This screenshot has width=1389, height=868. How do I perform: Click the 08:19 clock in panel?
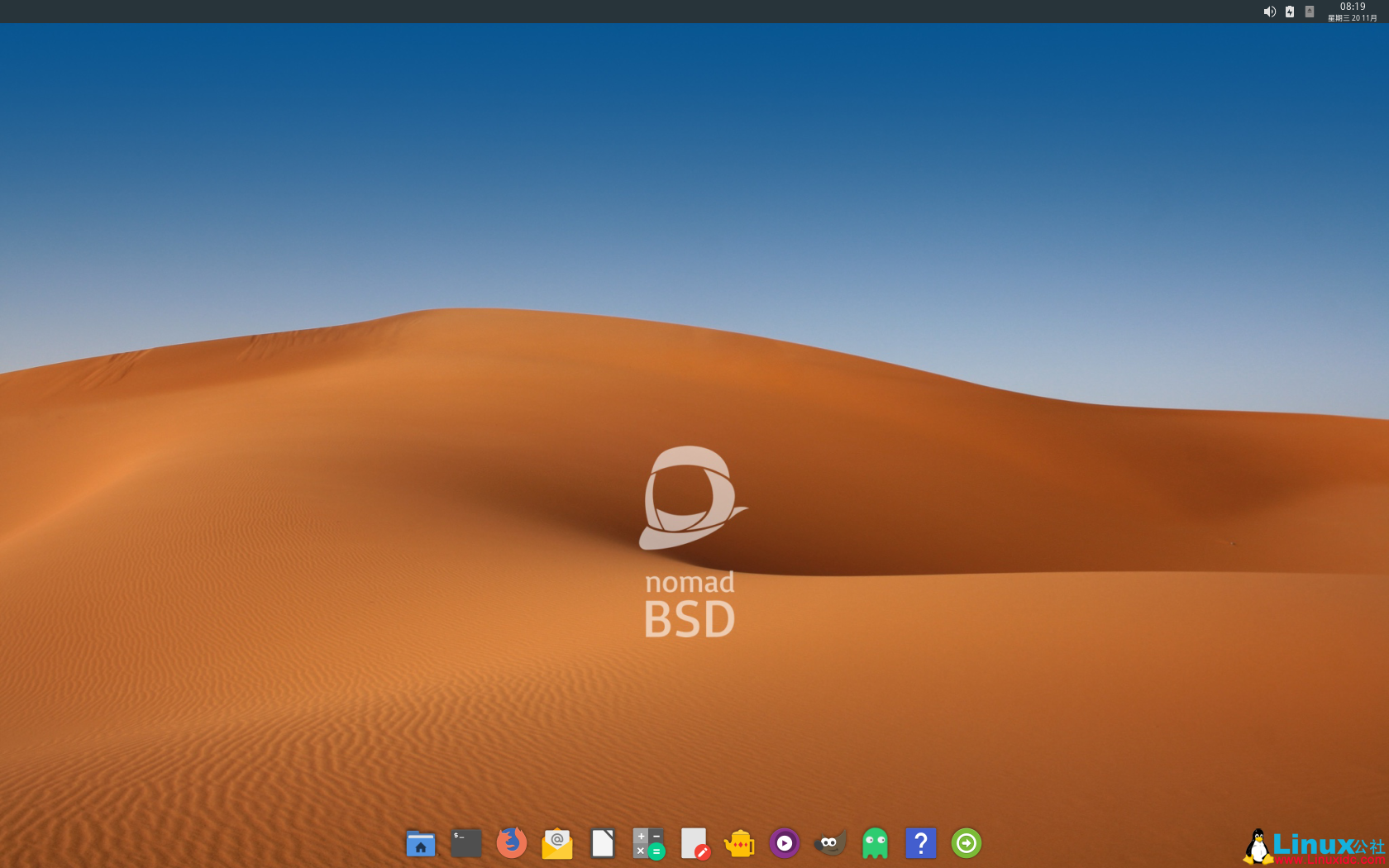pos(1353,7)
